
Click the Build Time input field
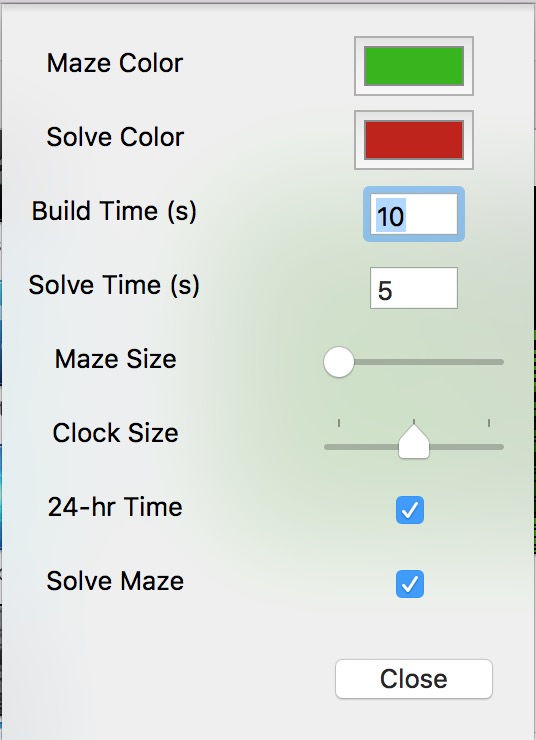click(414, 214)
